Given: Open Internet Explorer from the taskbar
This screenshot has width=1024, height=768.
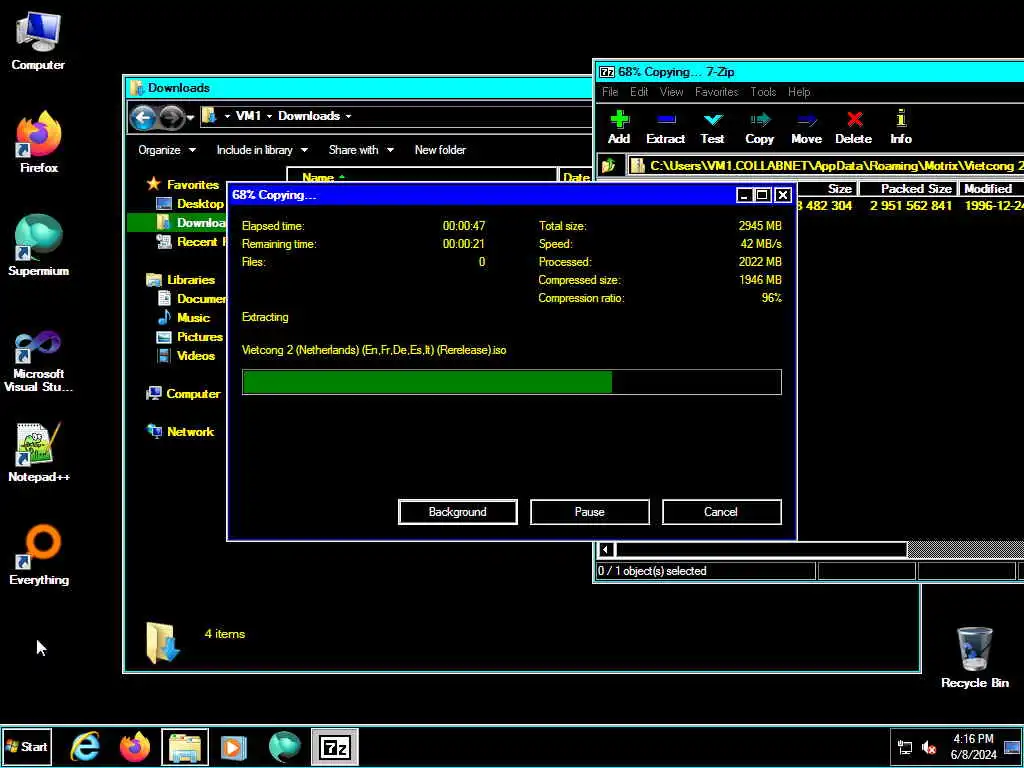Looking at the screenshot, I should (86, 746).
